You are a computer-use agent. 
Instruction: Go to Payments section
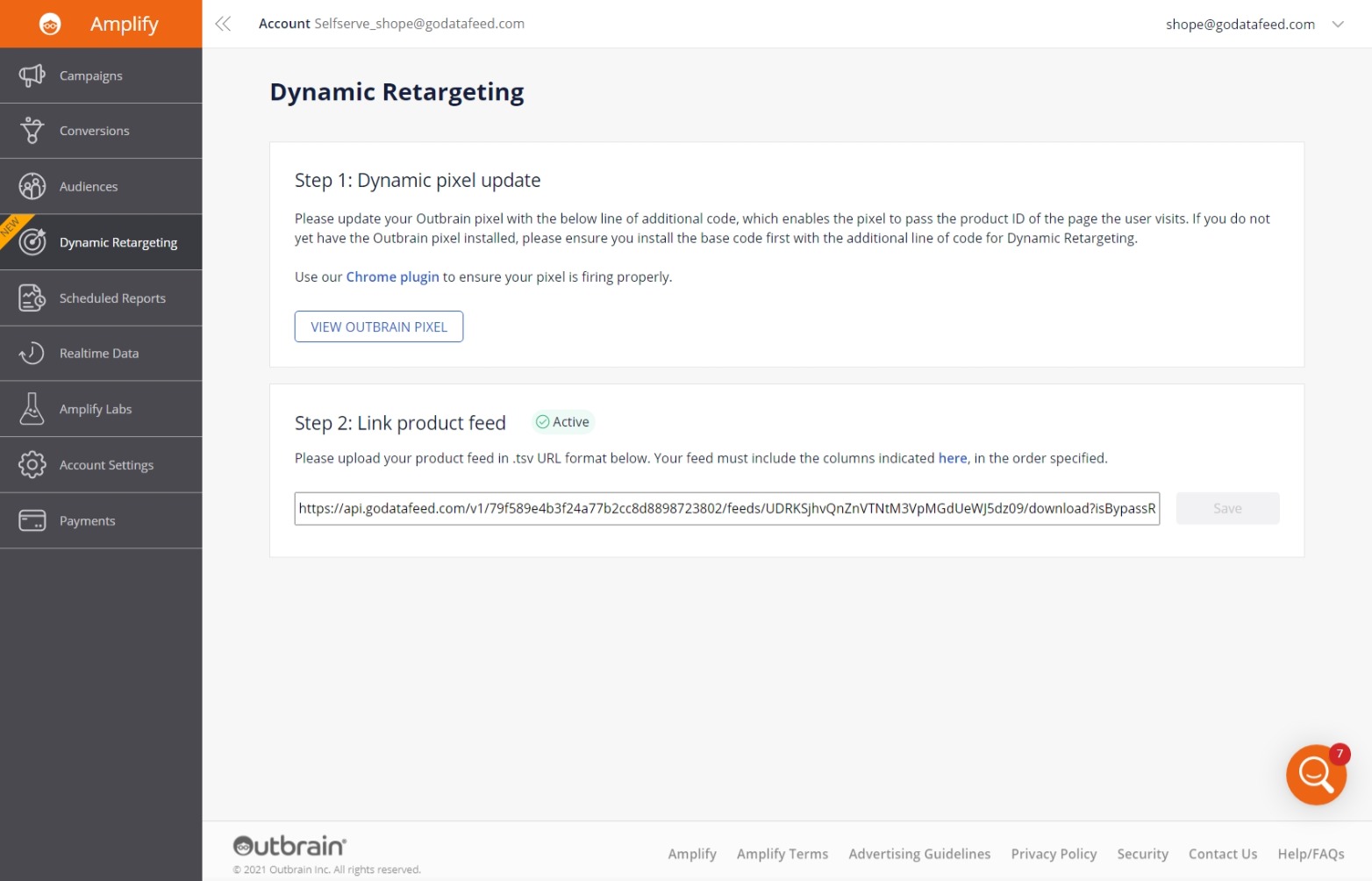tap(101, 520)
